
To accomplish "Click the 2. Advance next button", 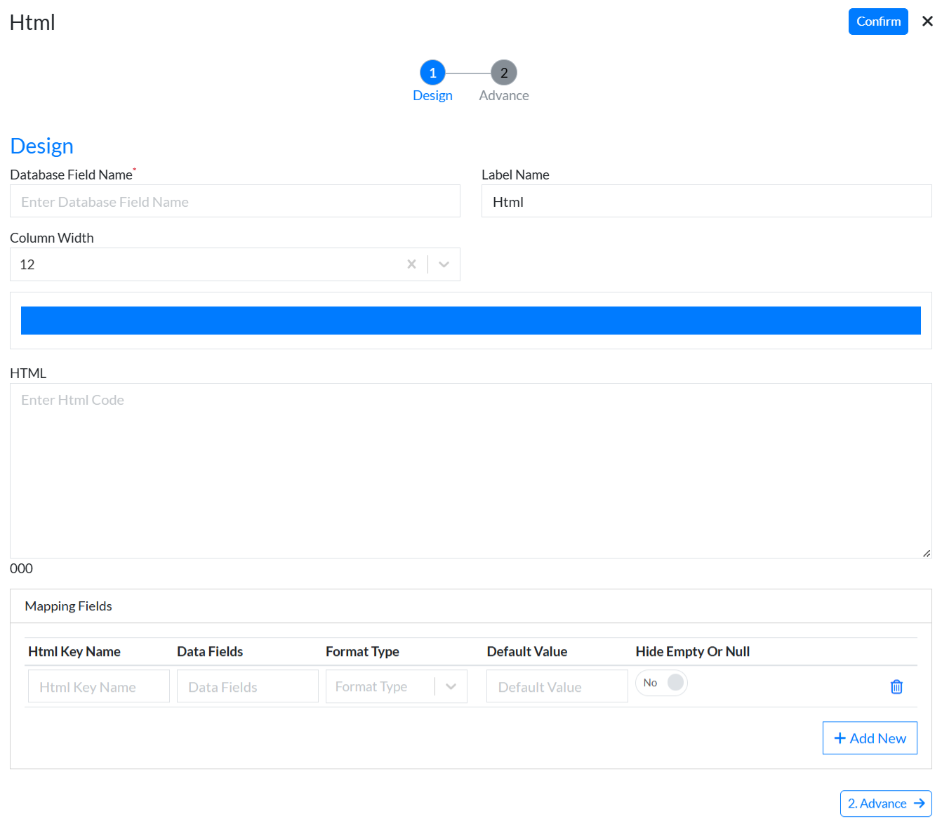I will (x=885, y=803).
